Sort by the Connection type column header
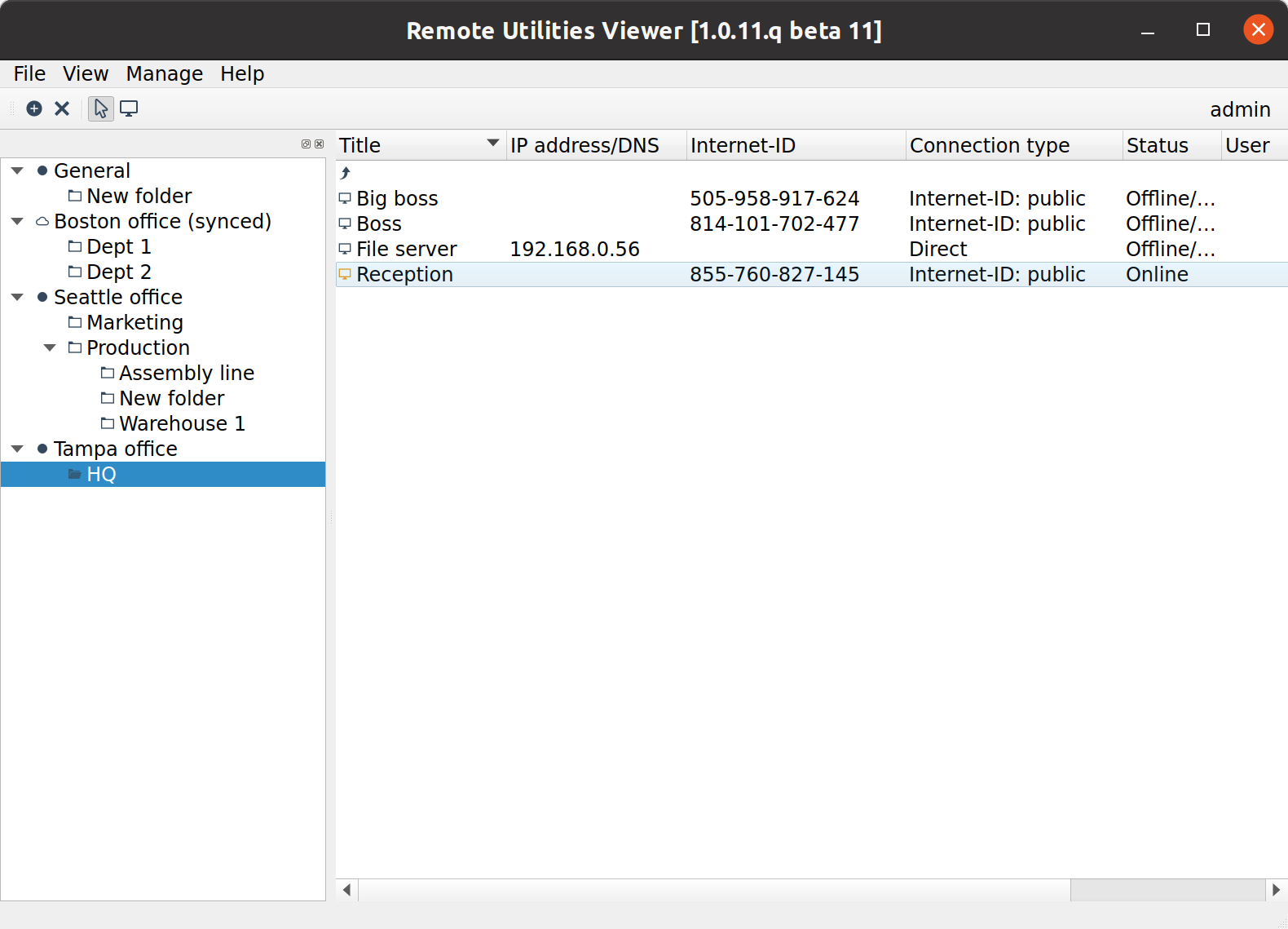 tap(989, 145)
